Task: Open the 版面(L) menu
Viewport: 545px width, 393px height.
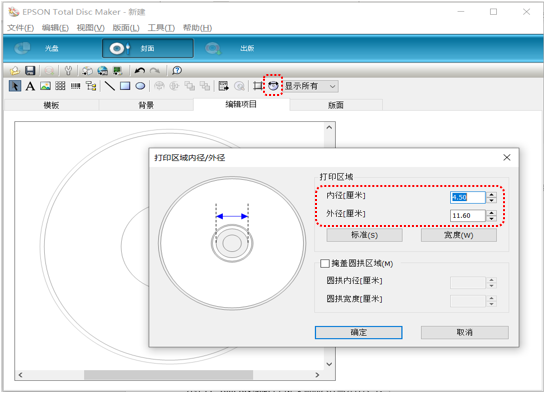Action: 126,28
